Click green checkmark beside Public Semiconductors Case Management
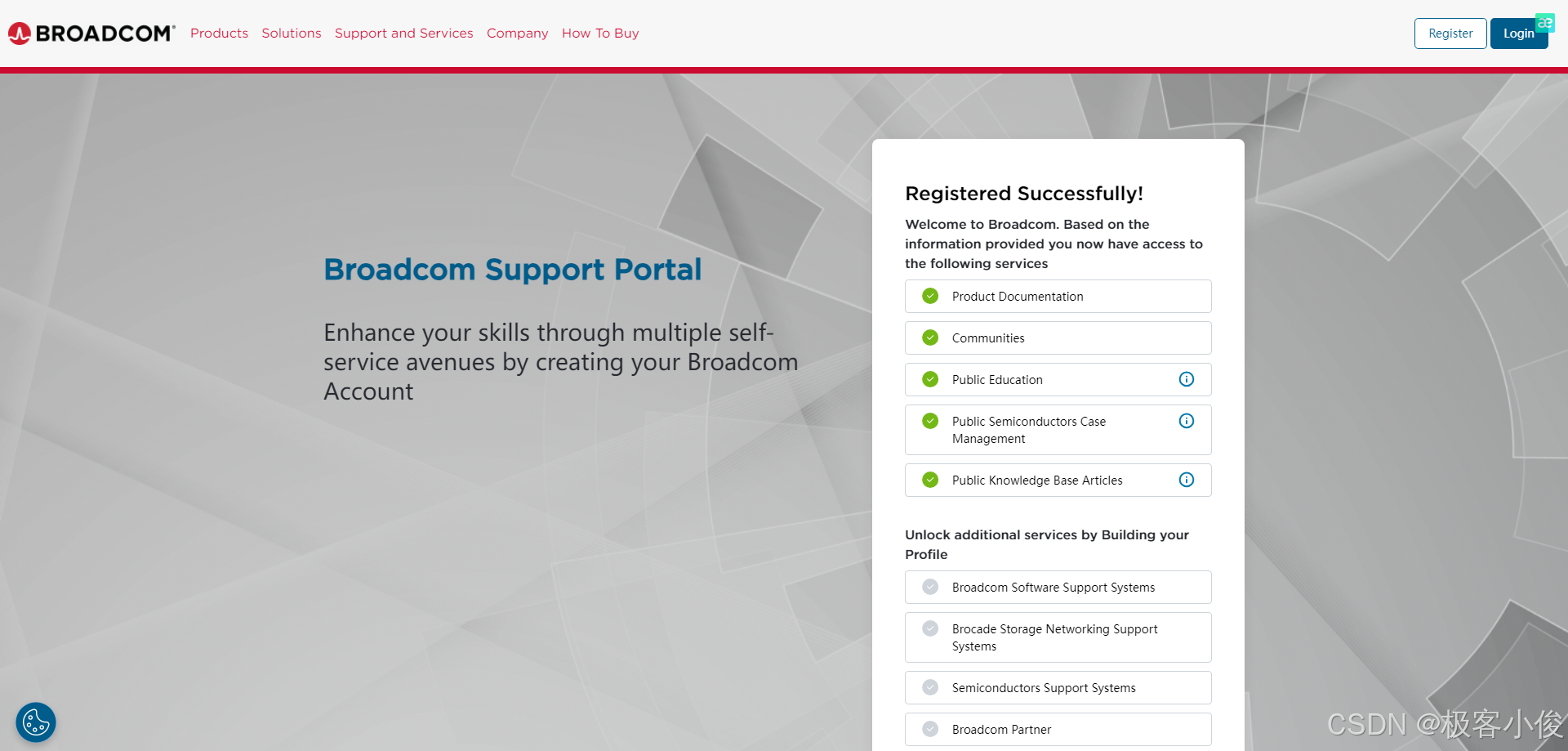 click(930, 421)
